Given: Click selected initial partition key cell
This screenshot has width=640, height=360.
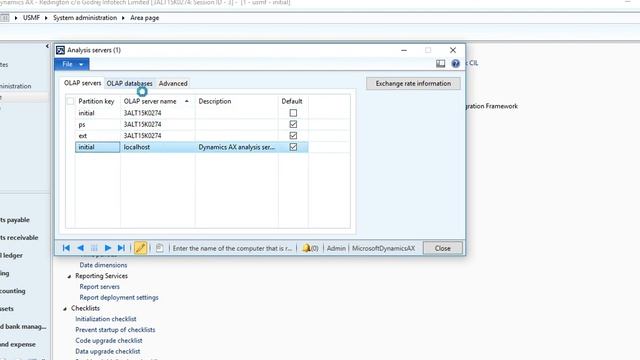Looking at the screenshot, I should [98, 147].
